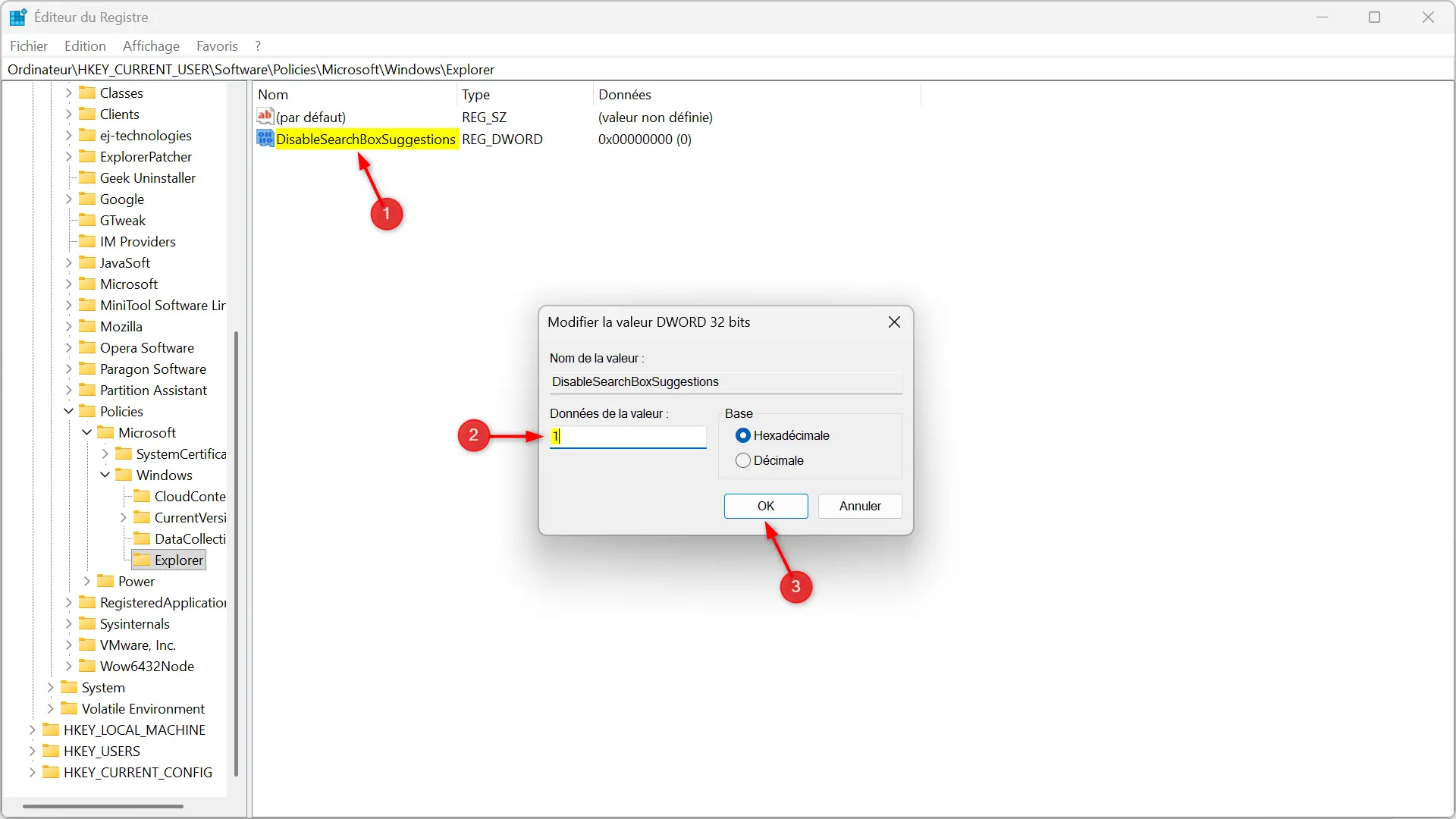The height and width of the screenshot is (819, 1456).
Task: Collapse the Windows tree node
Action: (x=105, y=475)
